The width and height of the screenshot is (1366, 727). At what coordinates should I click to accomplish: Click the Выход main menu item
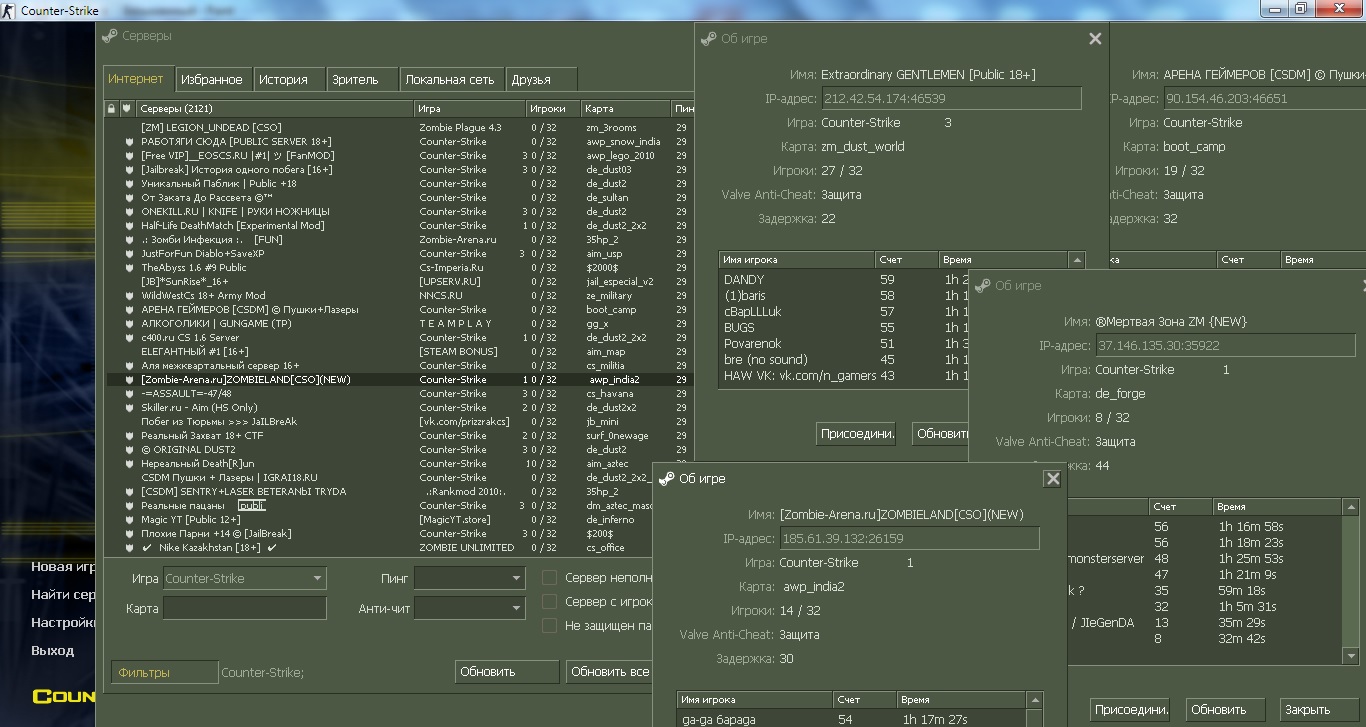[x=53, y=650]
